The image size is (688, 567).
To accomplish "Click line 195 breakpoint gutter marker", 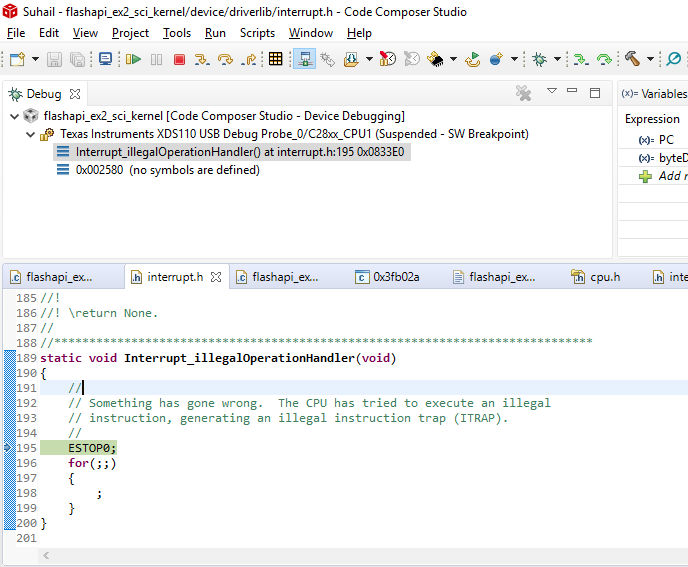I will [x=7, y=448].
